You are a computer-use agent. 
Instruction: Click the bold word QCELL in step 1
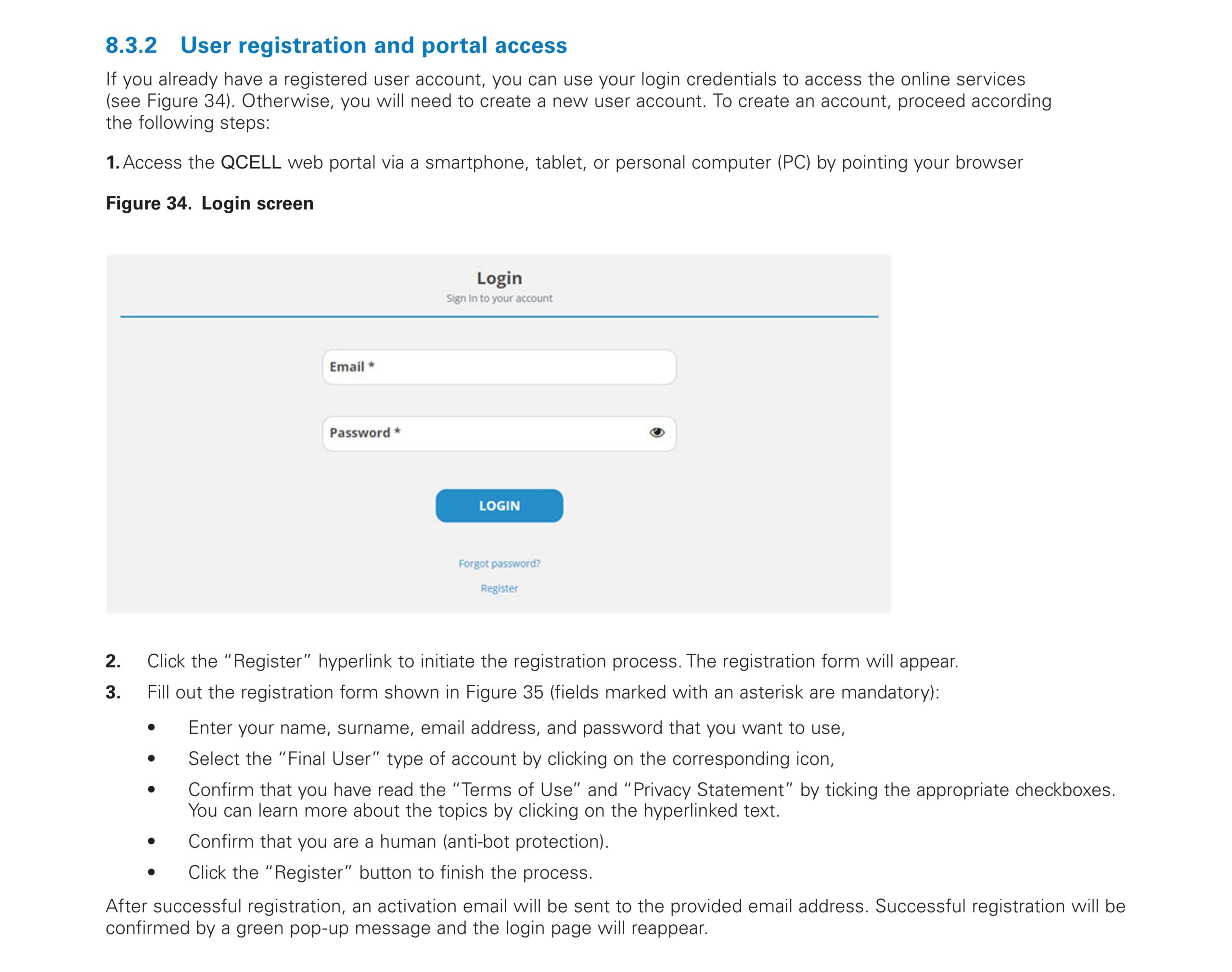(x=251, y=163)
